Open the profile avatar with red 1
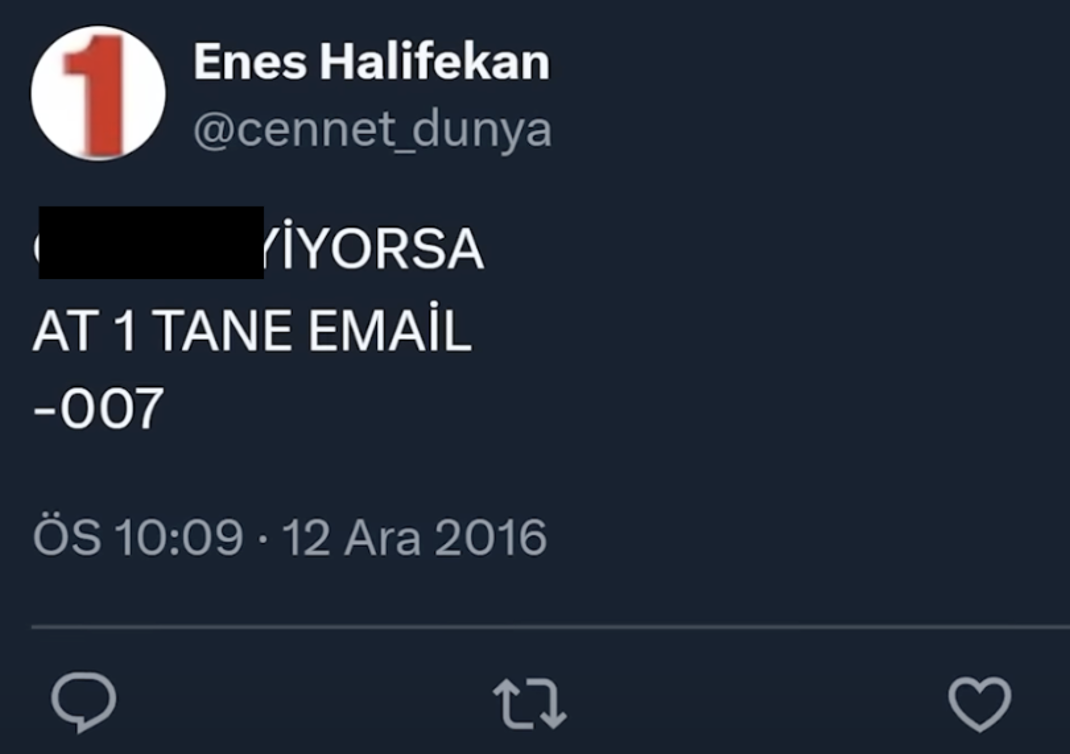The image size is (1070, 754). pos(98,93)
